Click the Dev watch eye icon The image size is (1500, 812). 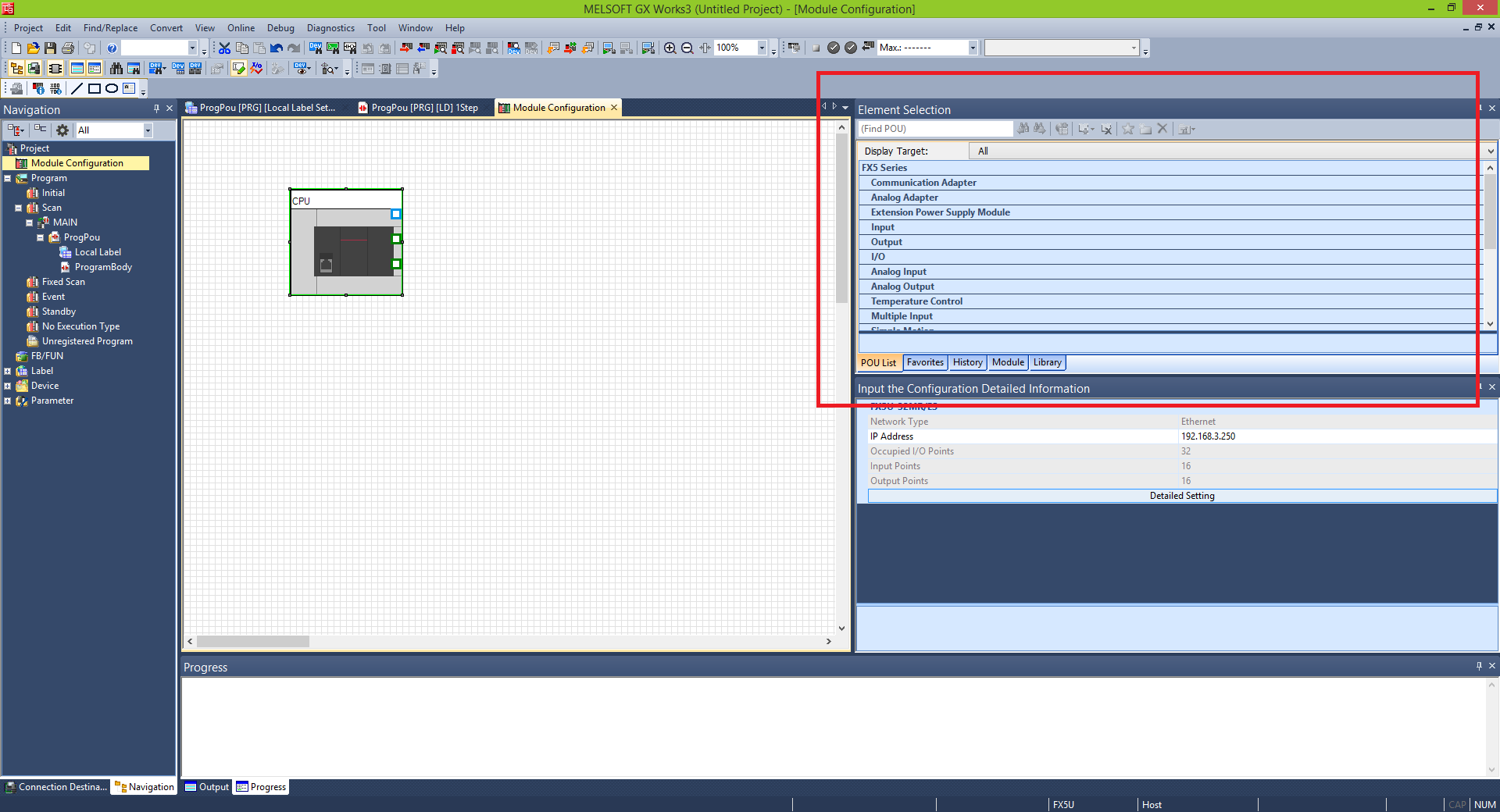302,68
